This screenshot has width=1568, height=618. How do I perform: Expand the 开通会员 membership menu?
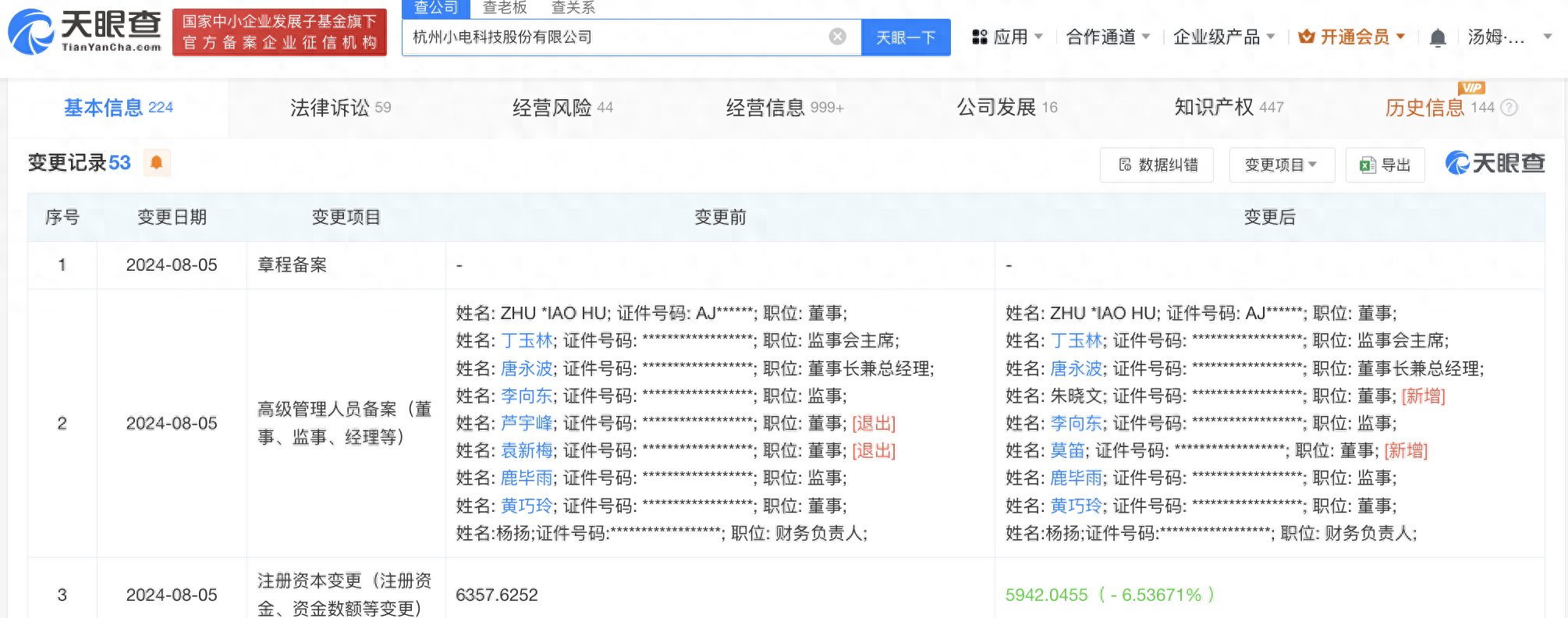coord(1352,37)
